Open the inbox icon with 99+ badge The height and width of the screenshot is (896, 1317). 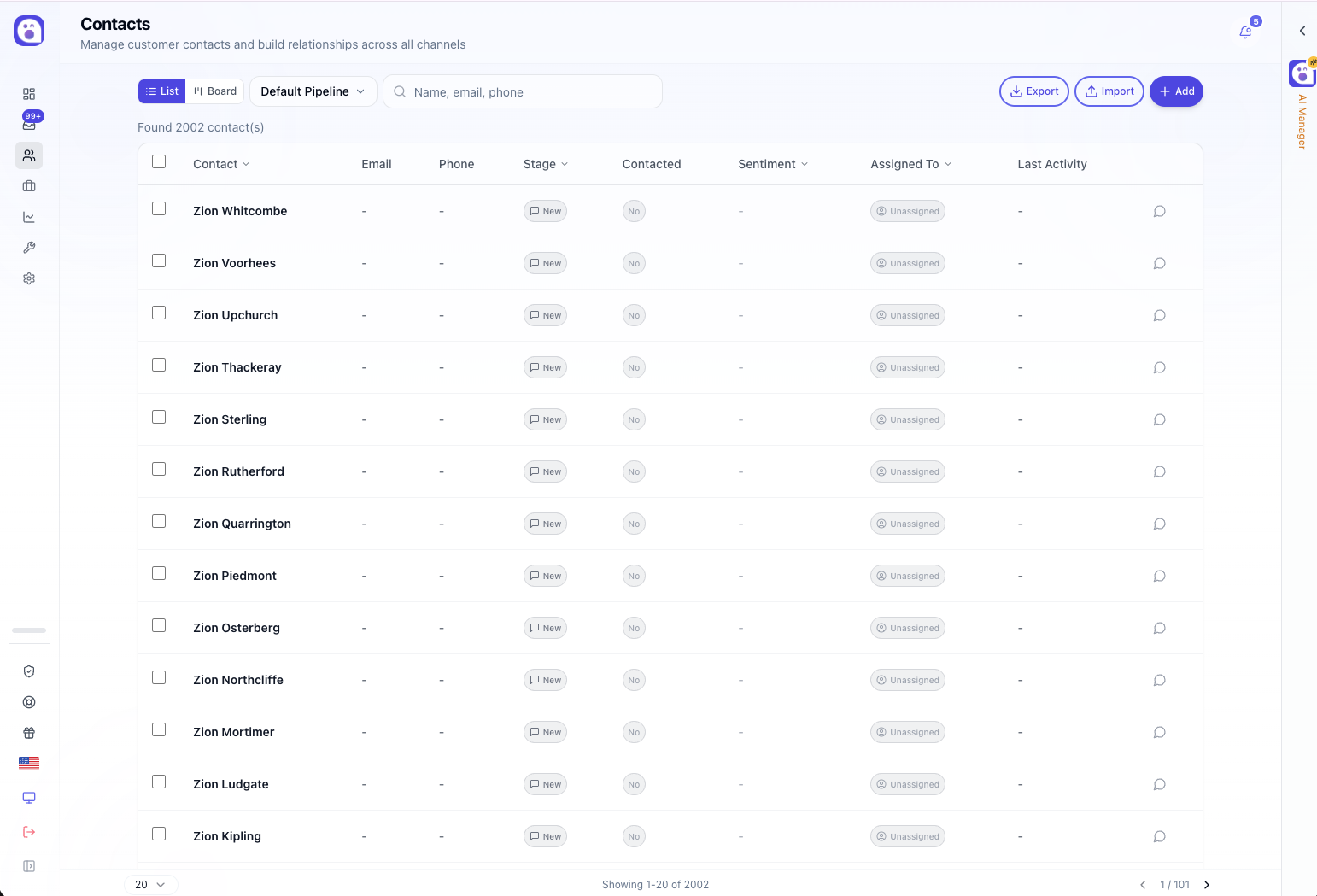(x=29, y=125)
